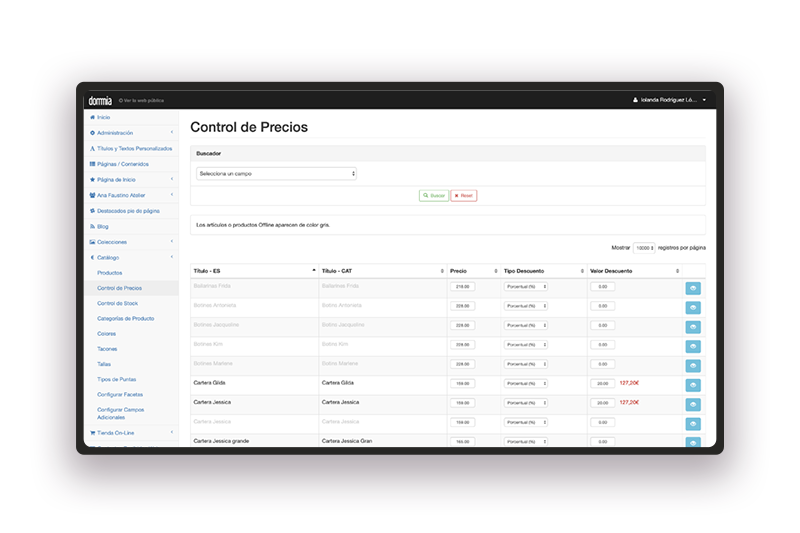Screen dimensions: 800x533
Task: Click eye button for Cartera Gilda
Action: tap(693, 385)
